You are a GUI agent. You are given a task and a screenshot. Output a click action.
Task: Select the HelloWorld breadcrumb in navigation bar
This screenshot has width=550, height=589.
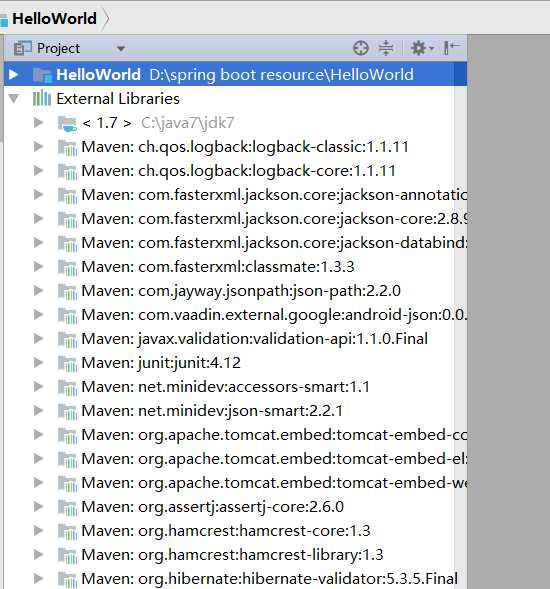pos(54,18)
